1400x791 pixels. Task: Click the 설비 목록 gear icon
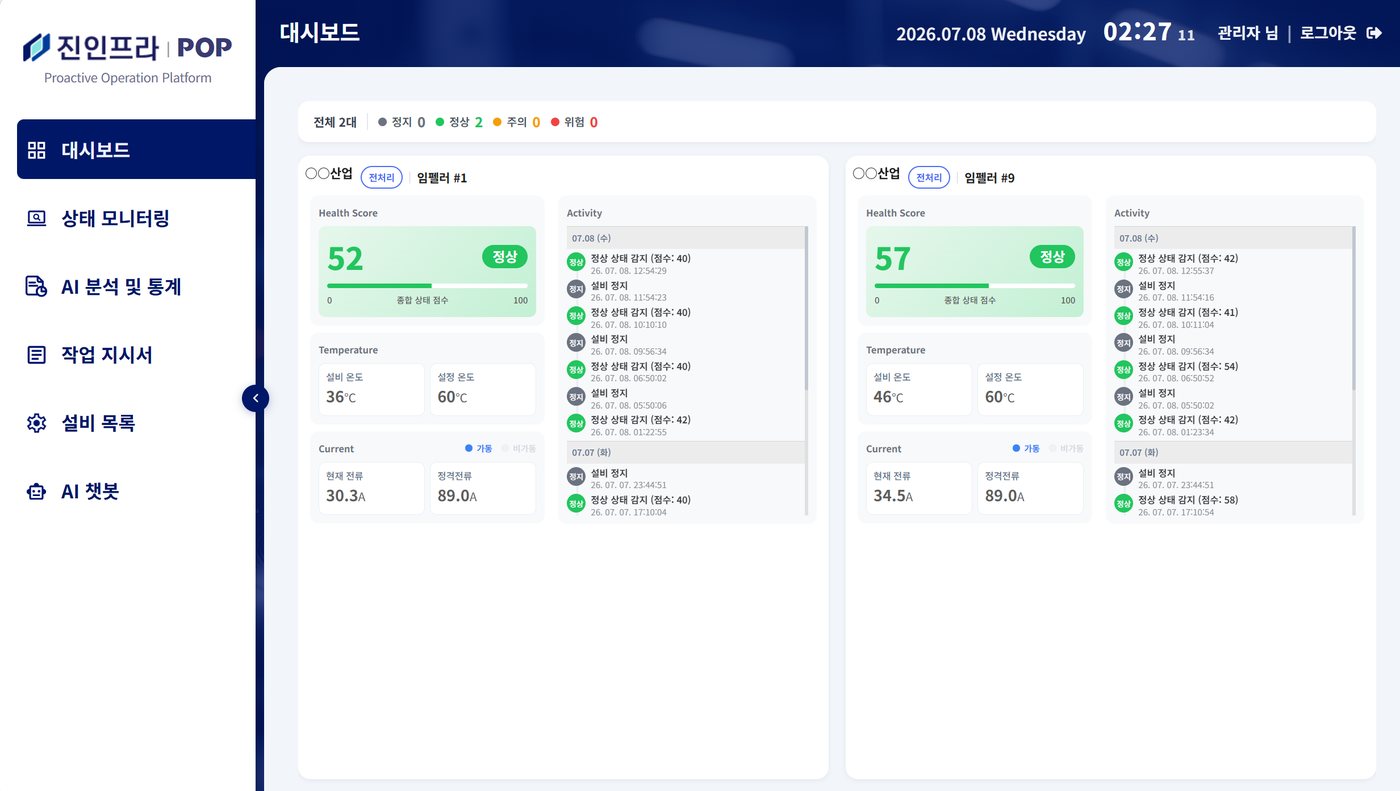pyautogui.click(x=37, y=423)
